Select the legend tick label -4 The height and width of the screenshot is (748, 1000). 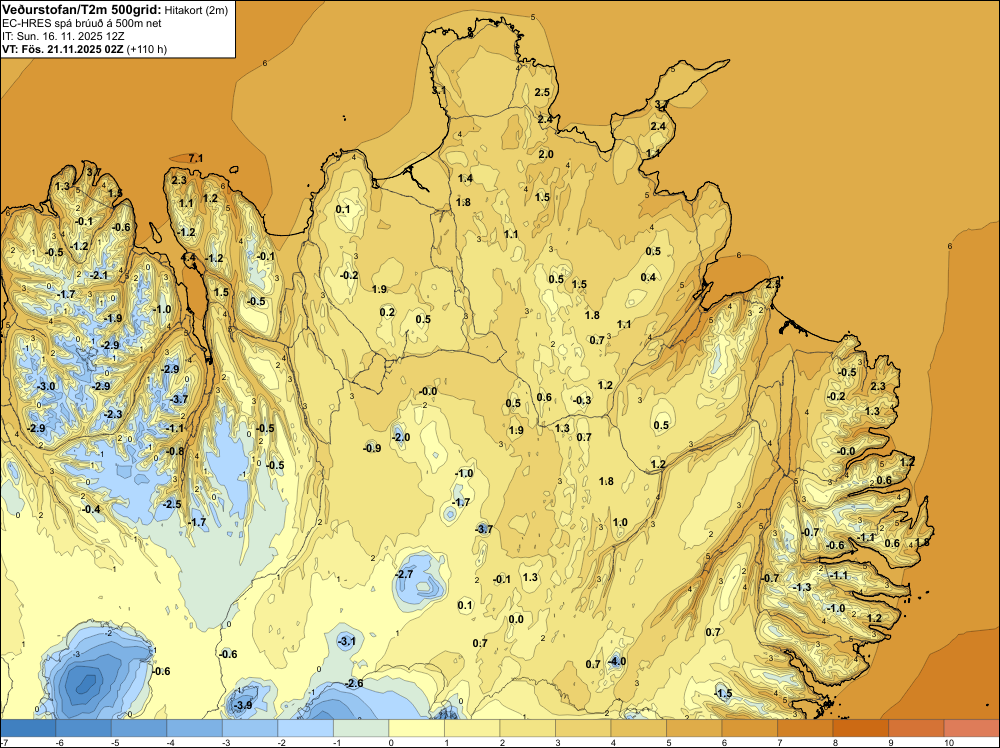click(x=170, y=742)
